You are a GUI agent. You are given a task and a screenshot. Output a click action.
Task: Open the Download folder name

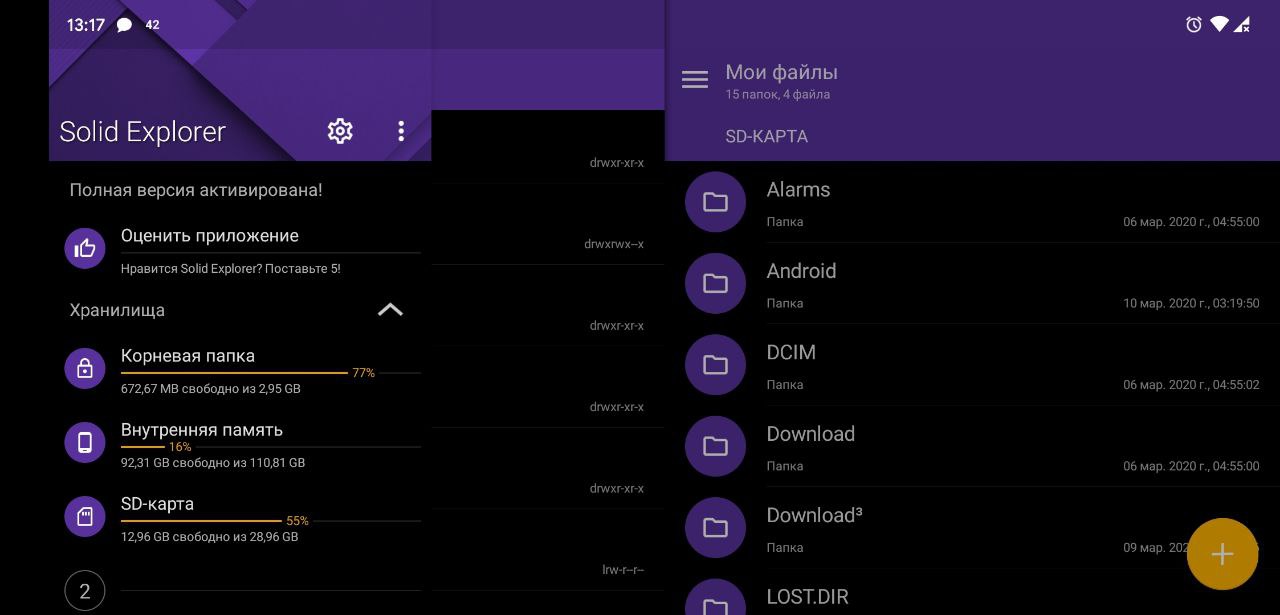click(810, 434)
